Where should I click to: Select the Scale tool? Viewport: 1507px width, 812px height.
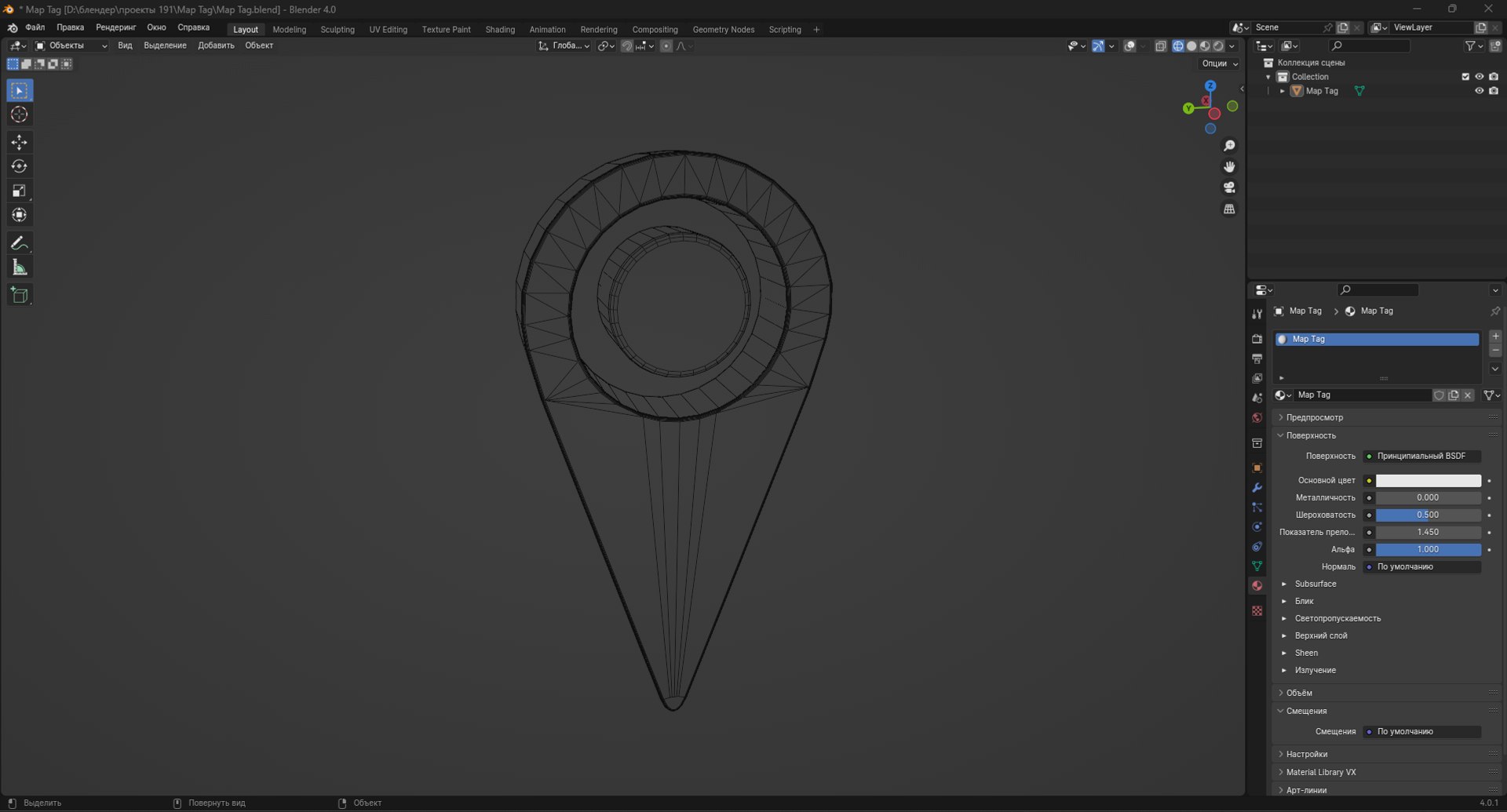(20, 191)
